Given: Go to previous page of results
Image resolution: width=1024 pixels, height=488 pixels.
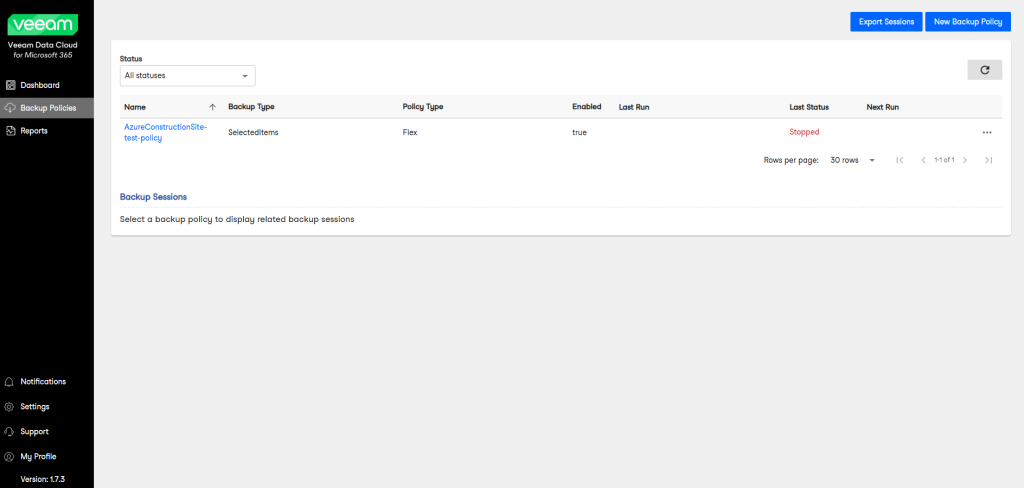Looking at the screenshot, I should pos(923,160).
